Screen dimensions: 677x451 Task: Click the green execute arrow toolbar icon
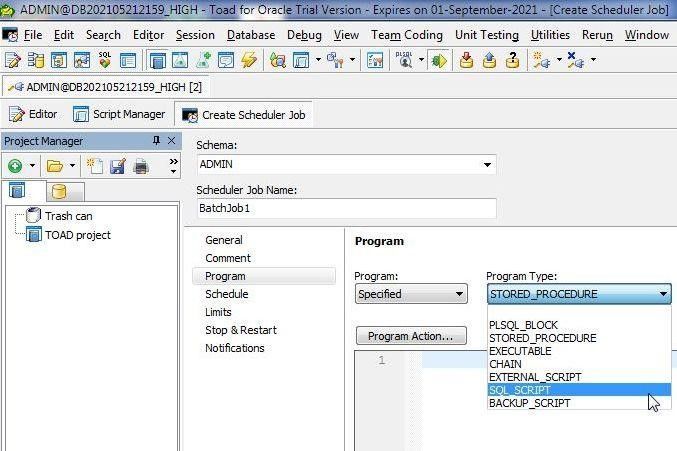pyautogui.click(x=439, y=60)
